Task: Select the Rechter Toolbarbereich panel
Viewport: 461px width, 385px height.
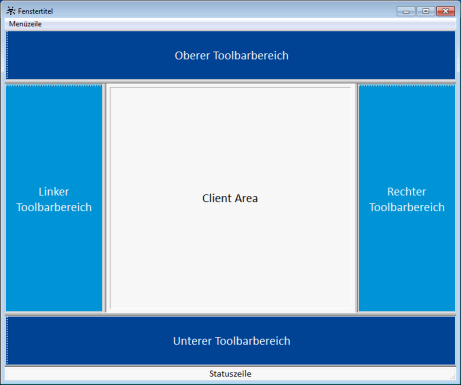Action: click(x=407, y=199)
